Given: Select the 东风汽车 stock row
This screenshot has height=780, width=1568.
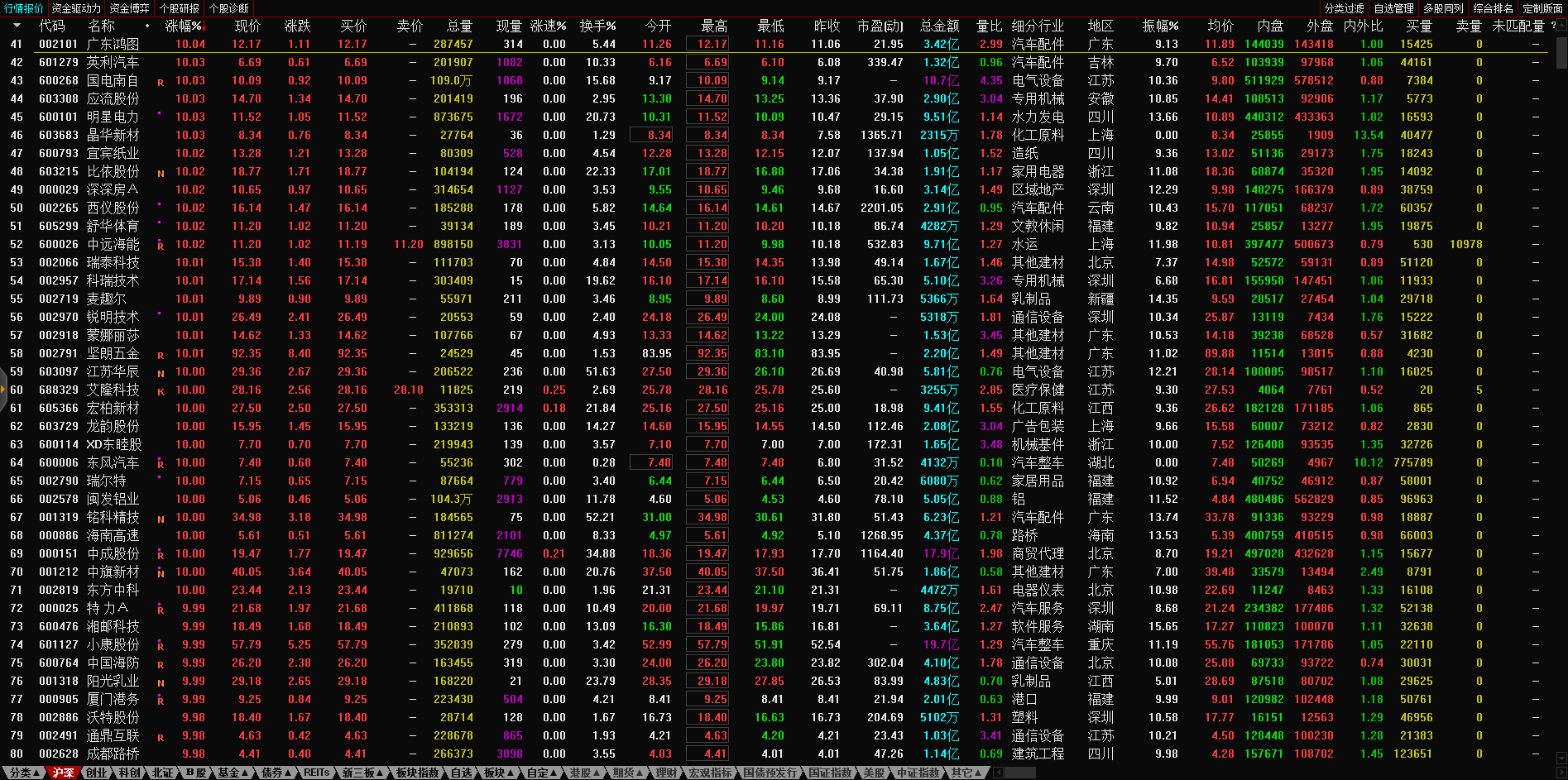Looking at the screenshot, I should (x=113, y=463).
